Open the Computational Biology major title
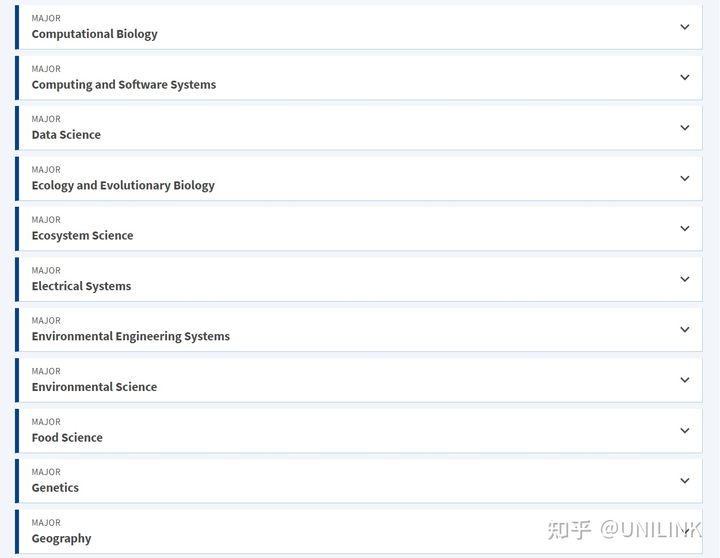The width and height of the screenshot is (720, 558). 94,34
